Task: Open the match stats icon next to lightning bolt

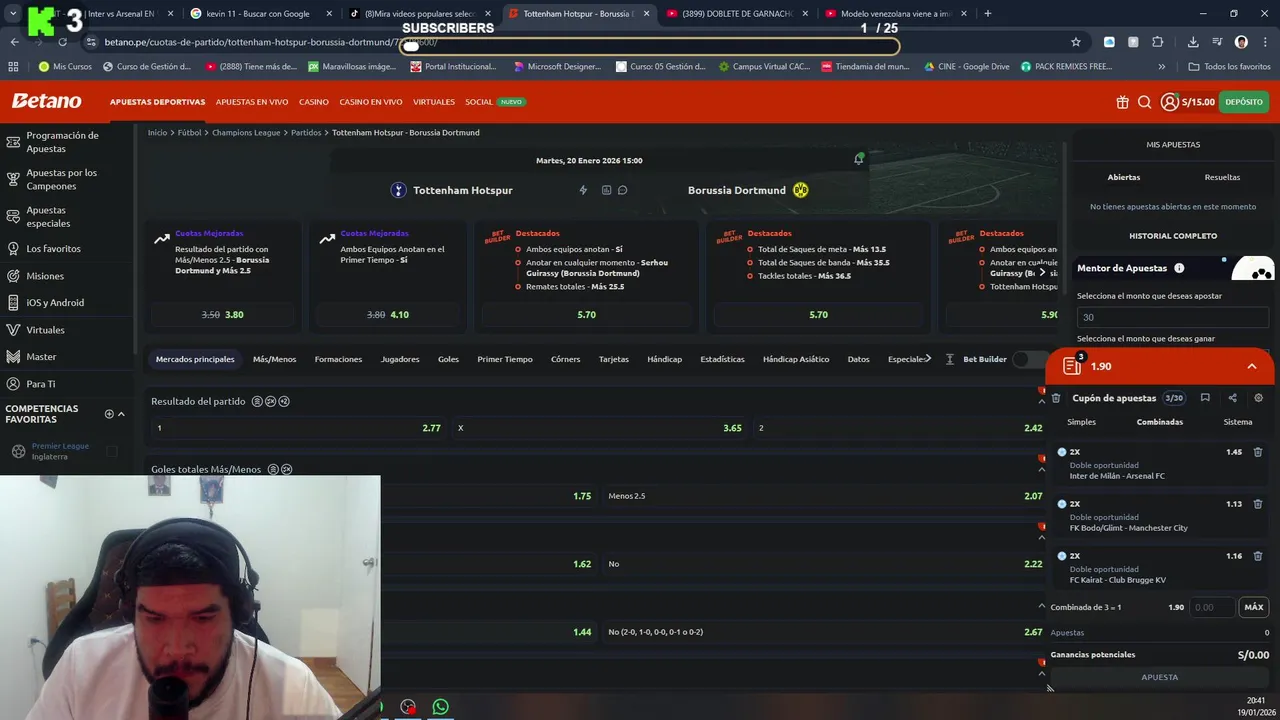Action: pyautogui.click(x=606, y=190)
